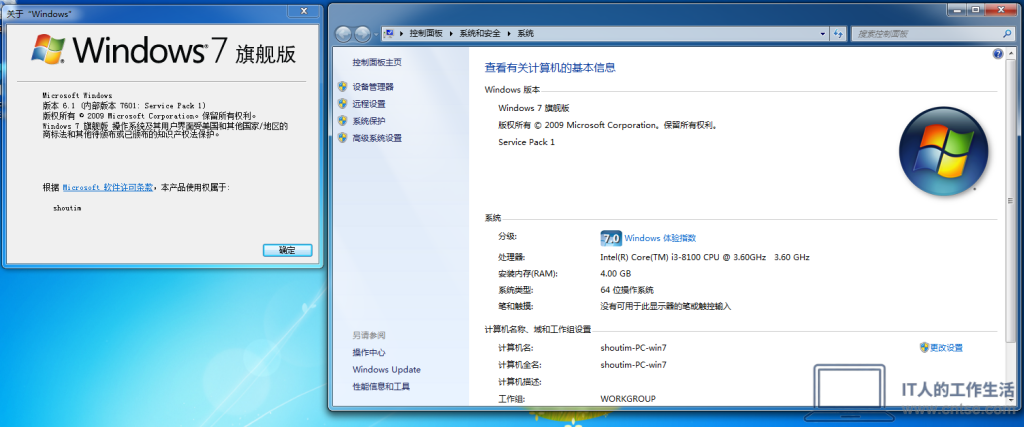Click 没有可用于此显示器的笔或触控输入 text

pos(665,306)
